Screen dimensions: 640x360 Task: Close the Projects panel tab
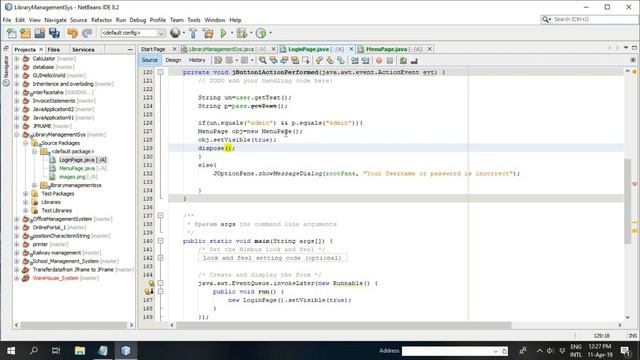click(x=41, y=49)
